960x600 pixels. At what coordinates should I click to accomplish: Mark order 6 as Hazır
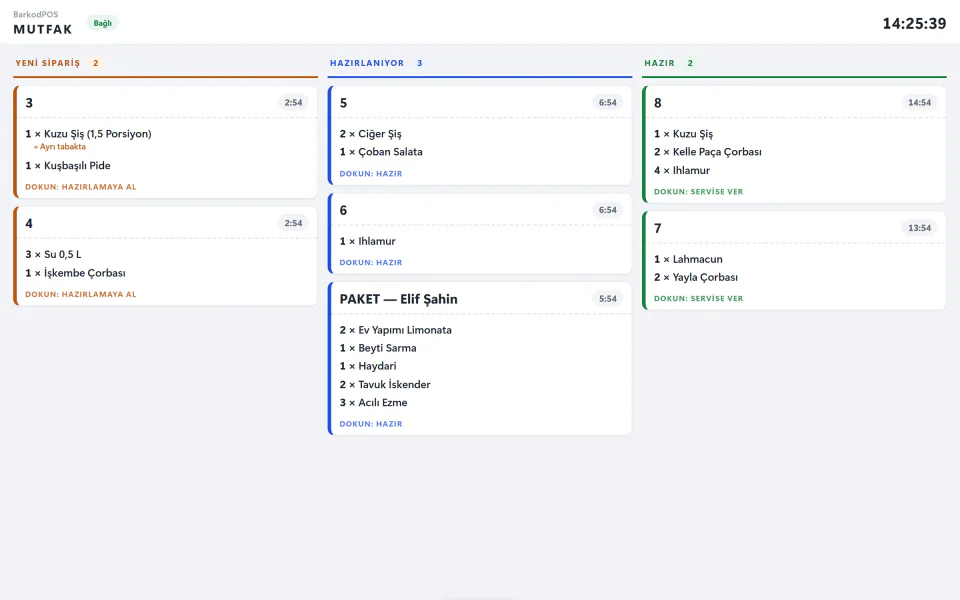[371, 262]
